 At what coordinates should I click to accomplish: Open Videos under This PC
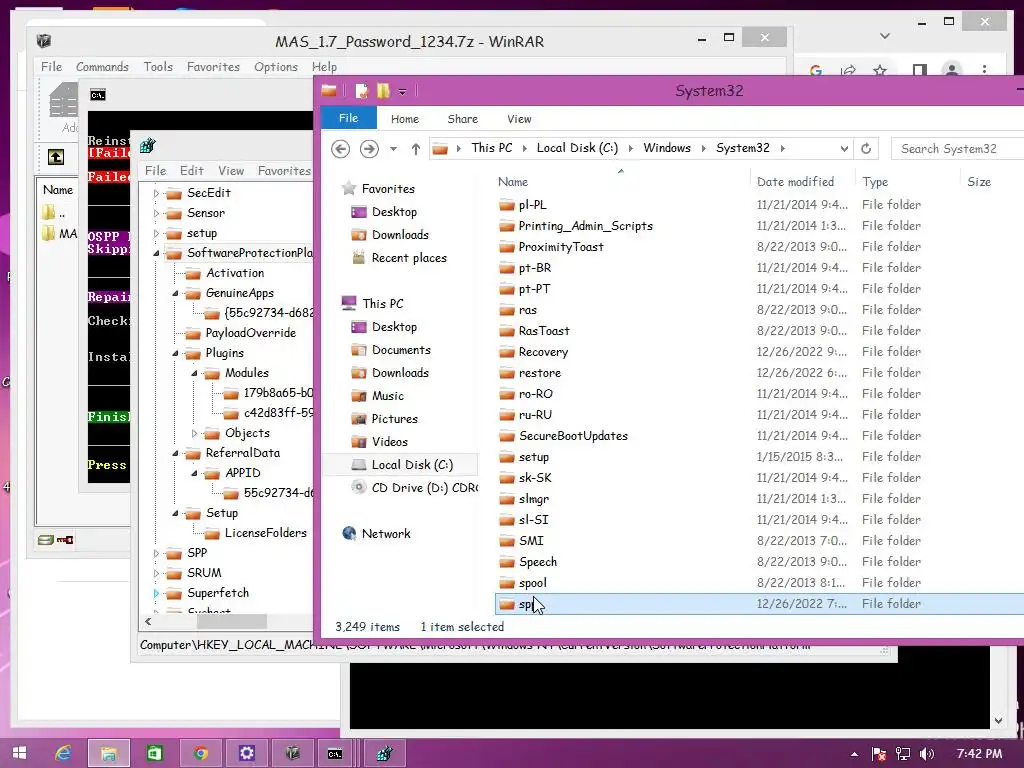pyautogui.click(x=389, y=442)
